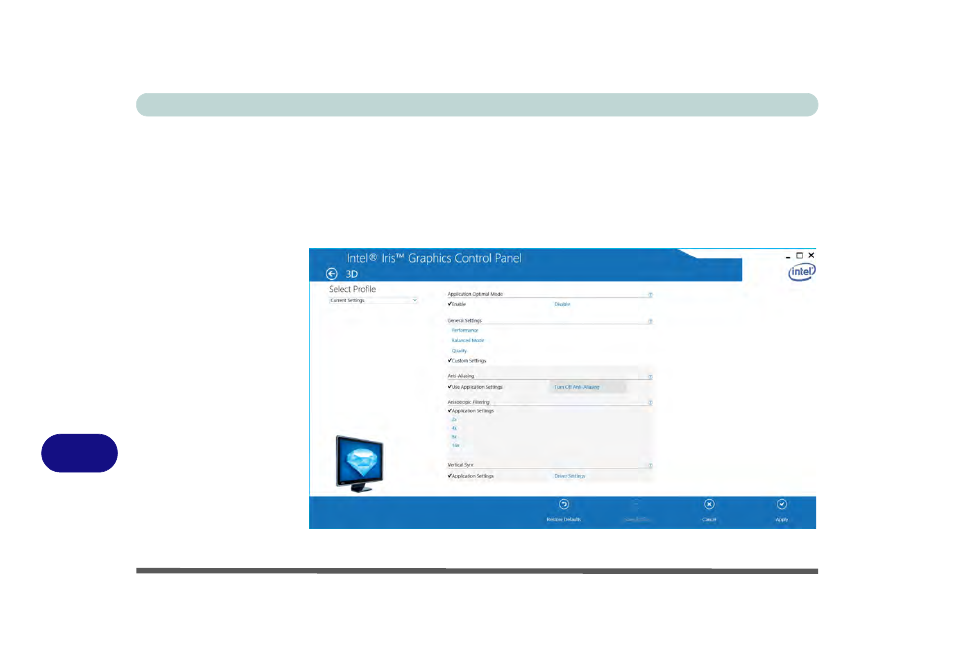Screen dimensions: 954x672
Task: Choose Quality in General Settings
Action: click(x=459, y=351)
